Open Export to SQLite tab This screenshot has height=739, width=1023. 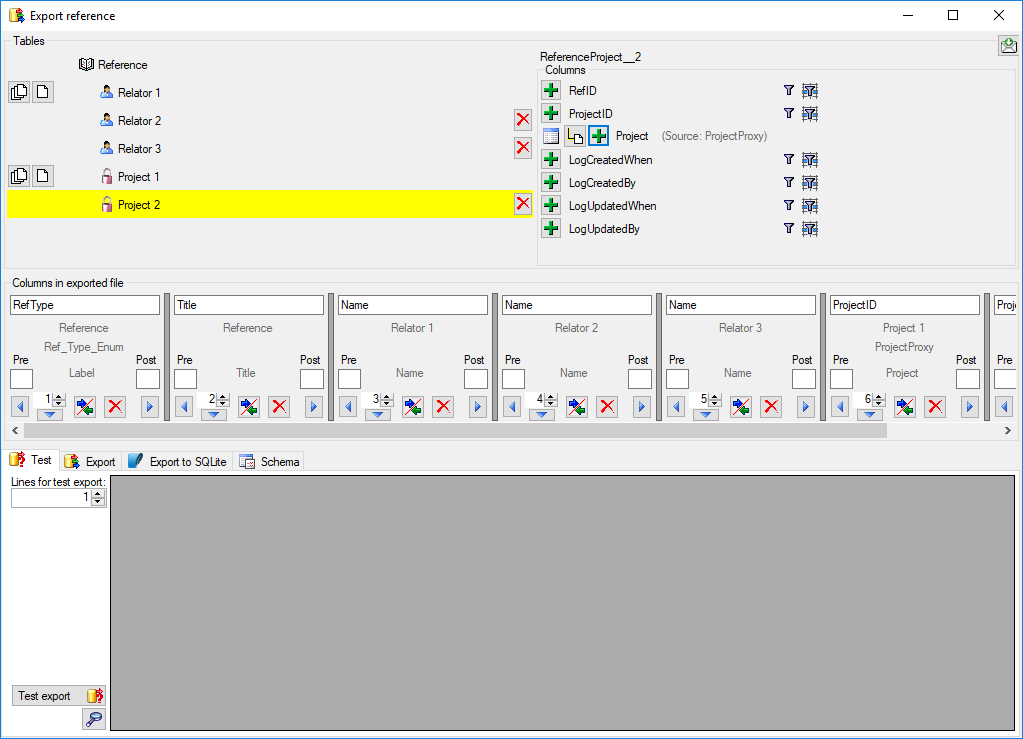coord(177,462)
